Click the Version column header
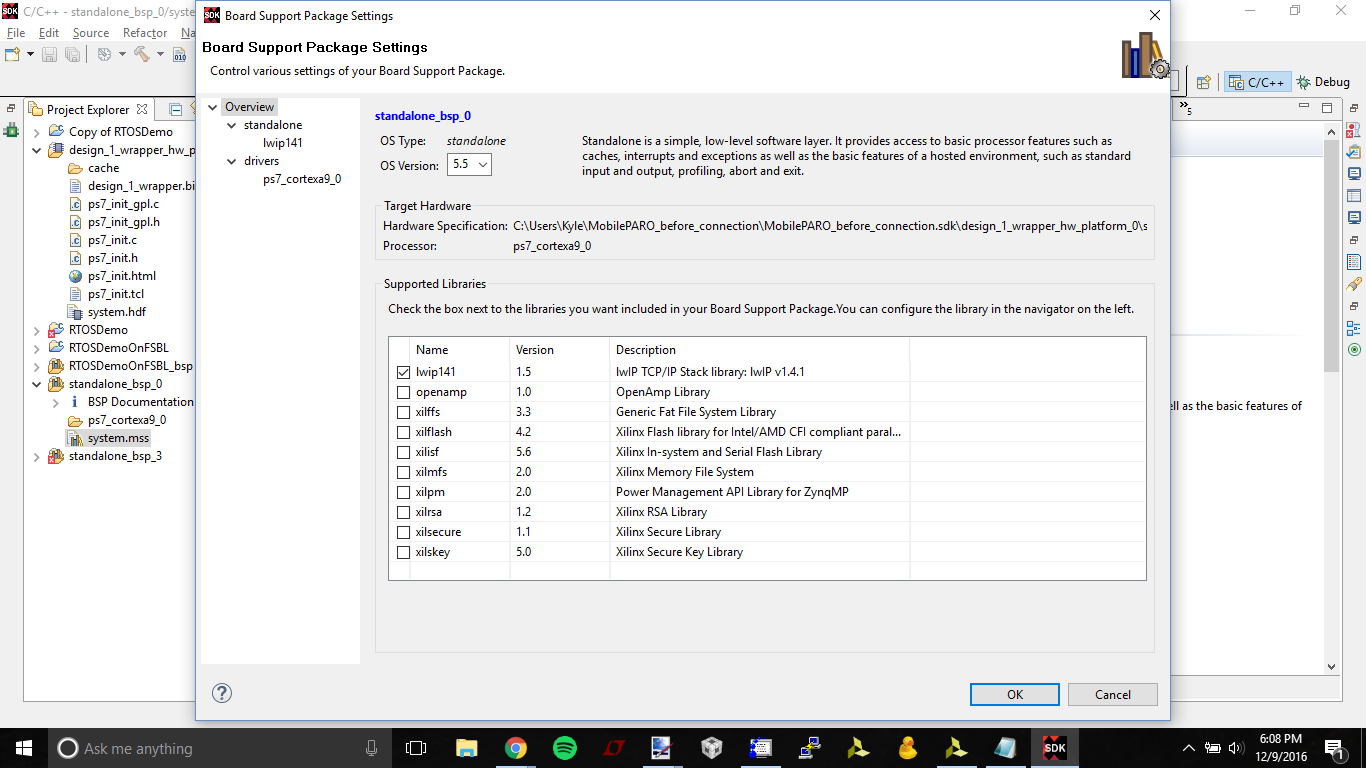The height and width of the screenshot is (768, 1366). [x=559, y=350]
